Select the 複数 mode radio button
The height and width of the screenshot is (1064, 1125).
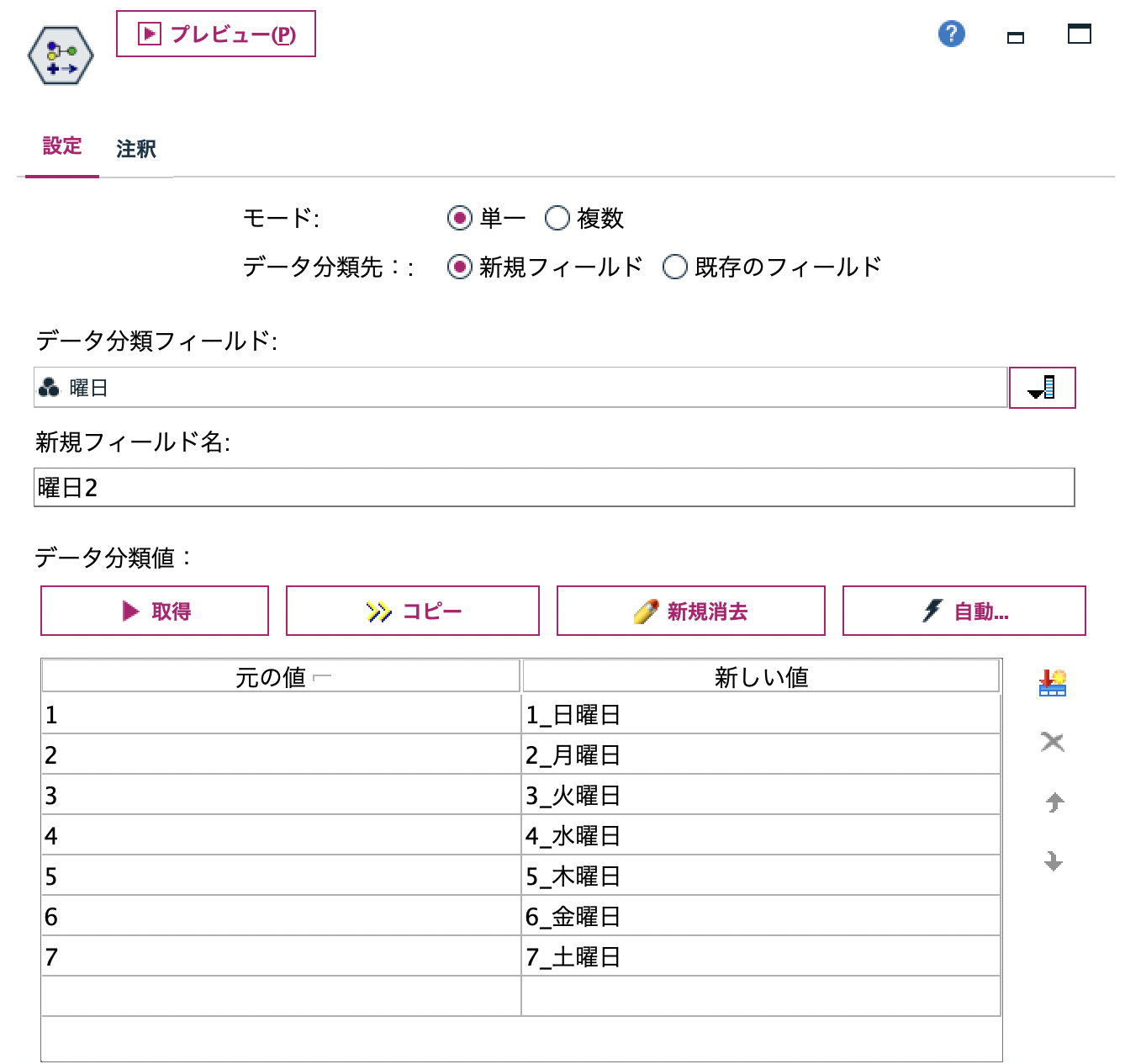pos(557,218)
